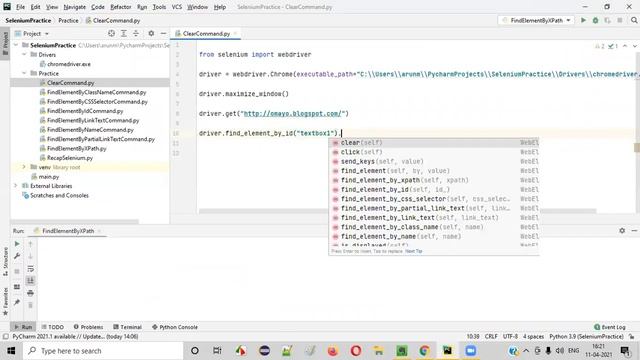Choose find_element_by_xpath completion suggestion
This screenshot has width=640, height=360.
pos(434,180)
